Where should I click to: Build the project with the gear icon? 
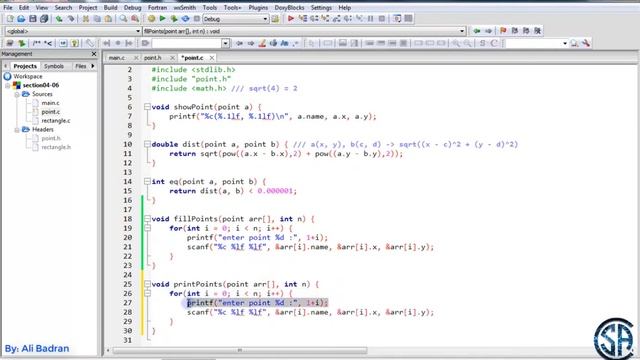coord(151,19)
